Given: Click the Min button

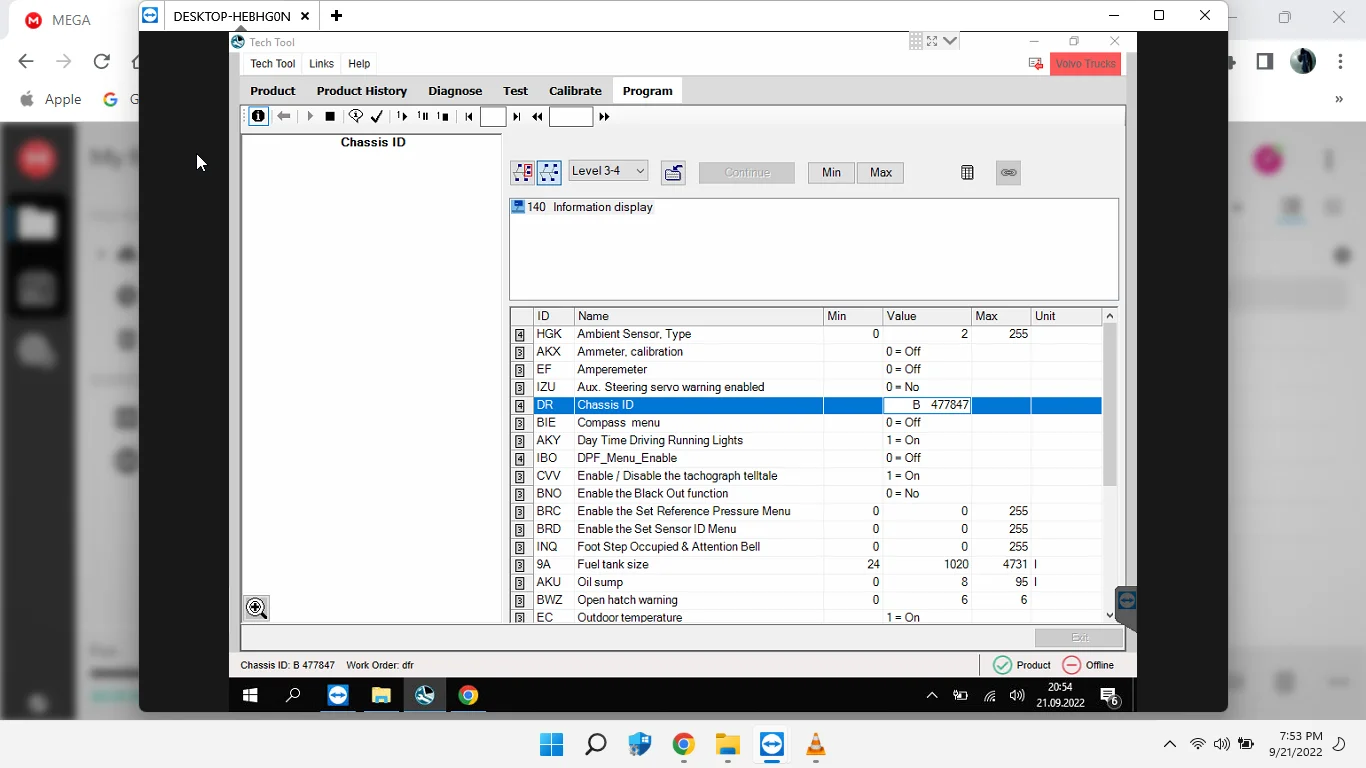Looking at the screenshot, I should click(831, 172).
